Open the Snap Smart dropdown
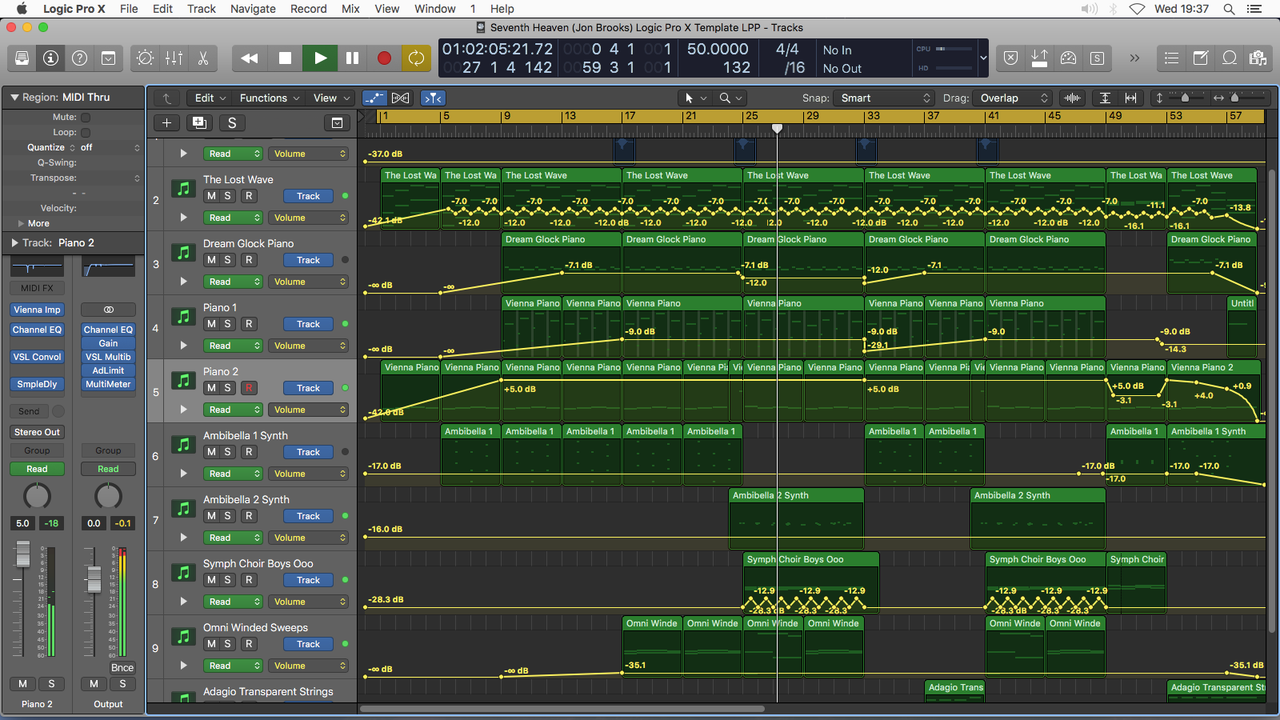This screenshot has width=1280, height=720. pos(885,98)
